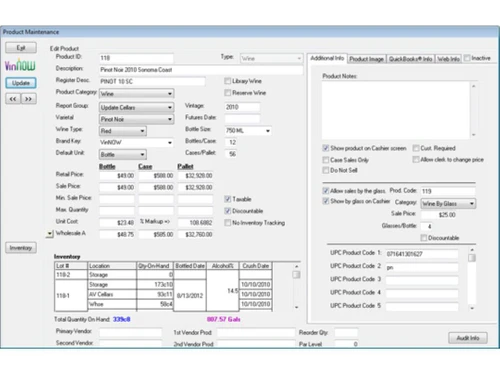Image resolution: width=500 pixels, height=375 pixels.
Task: Enable the Reserve Wine checkbox
Action: point(228,93)
